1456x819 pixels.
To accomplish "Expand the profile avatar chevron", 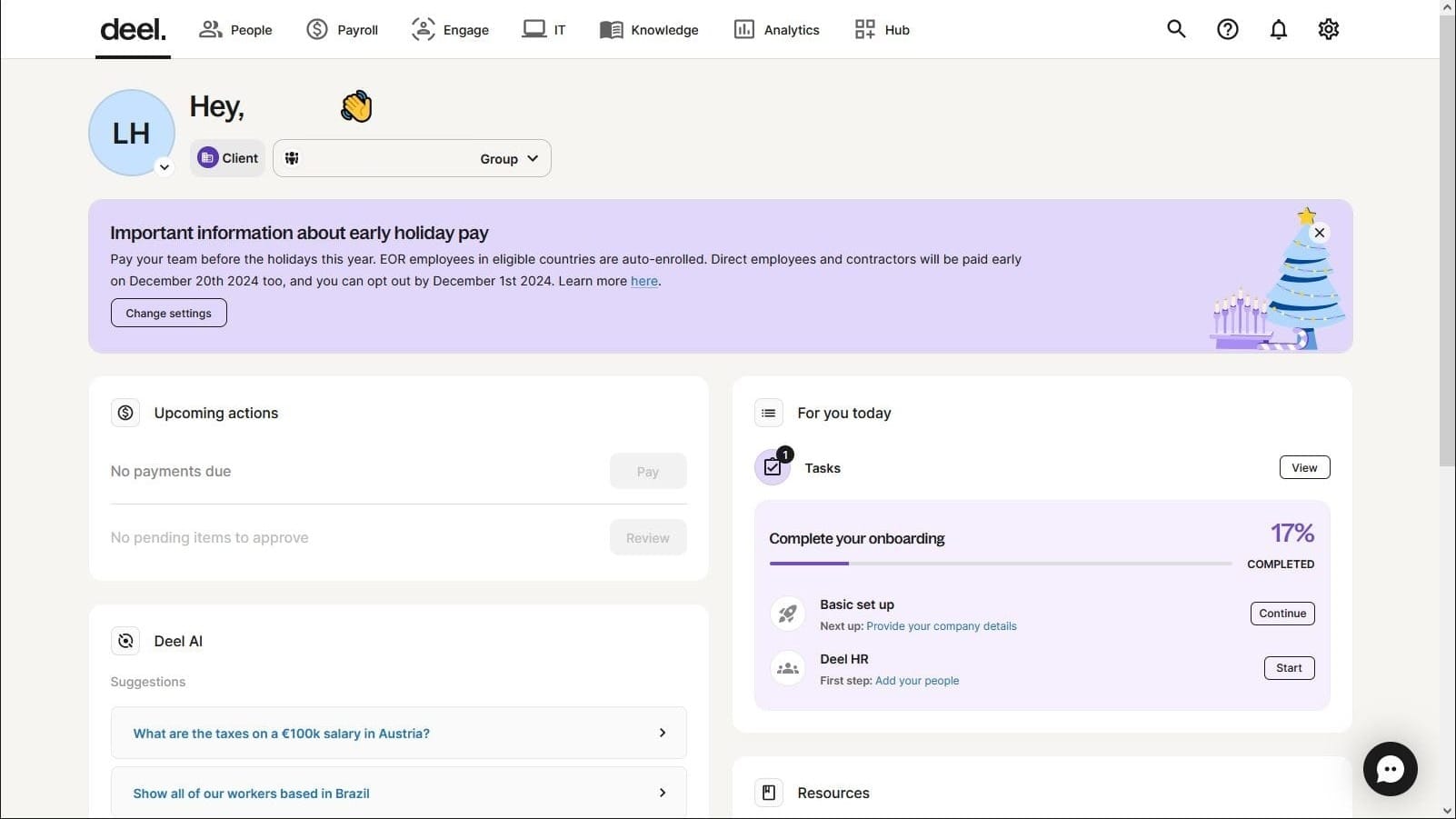I will (165, 167).
